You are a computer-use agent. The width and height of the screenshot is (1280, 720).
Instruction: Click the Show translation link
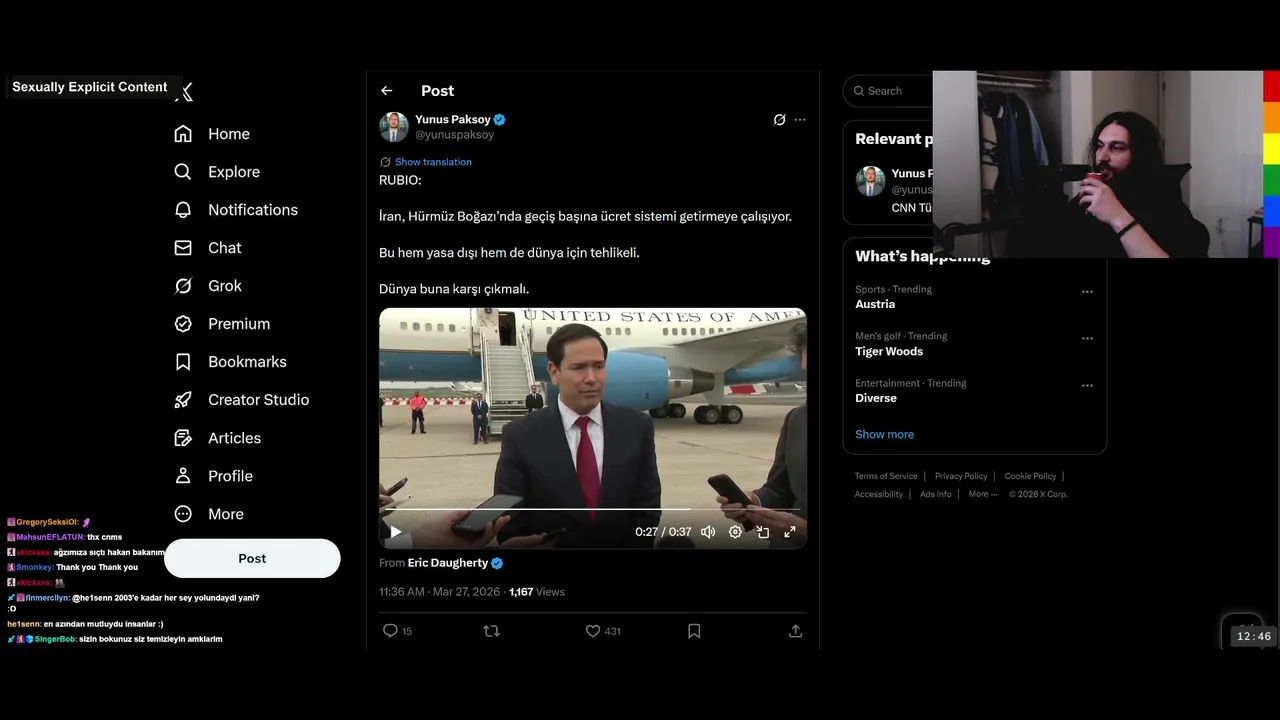(432, 162)
